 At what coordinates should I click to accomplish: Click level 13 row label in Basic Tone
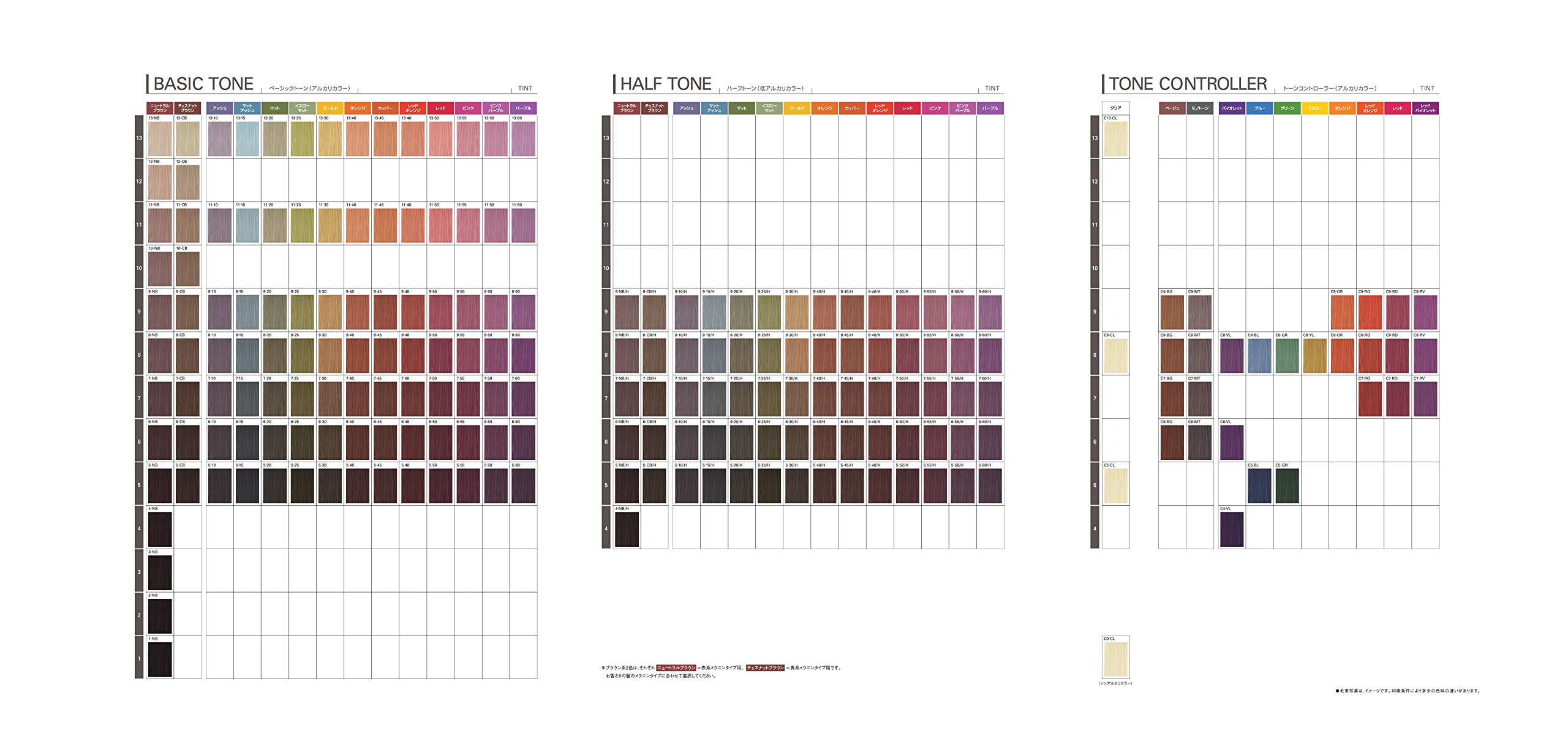[139, 138]
